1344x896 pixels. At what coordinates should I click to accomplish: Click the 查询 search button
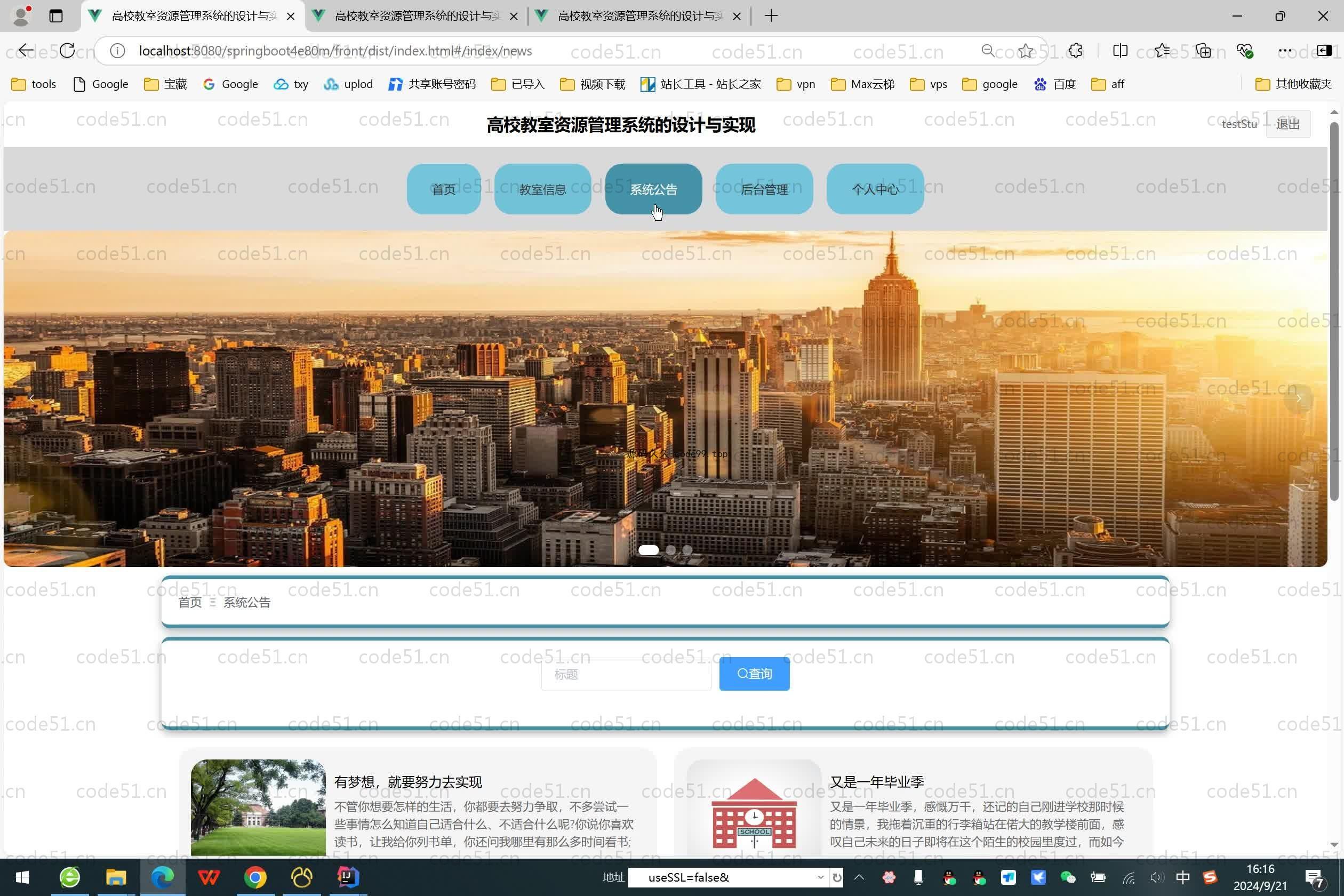pyautogui.click(x=754, y=674)
